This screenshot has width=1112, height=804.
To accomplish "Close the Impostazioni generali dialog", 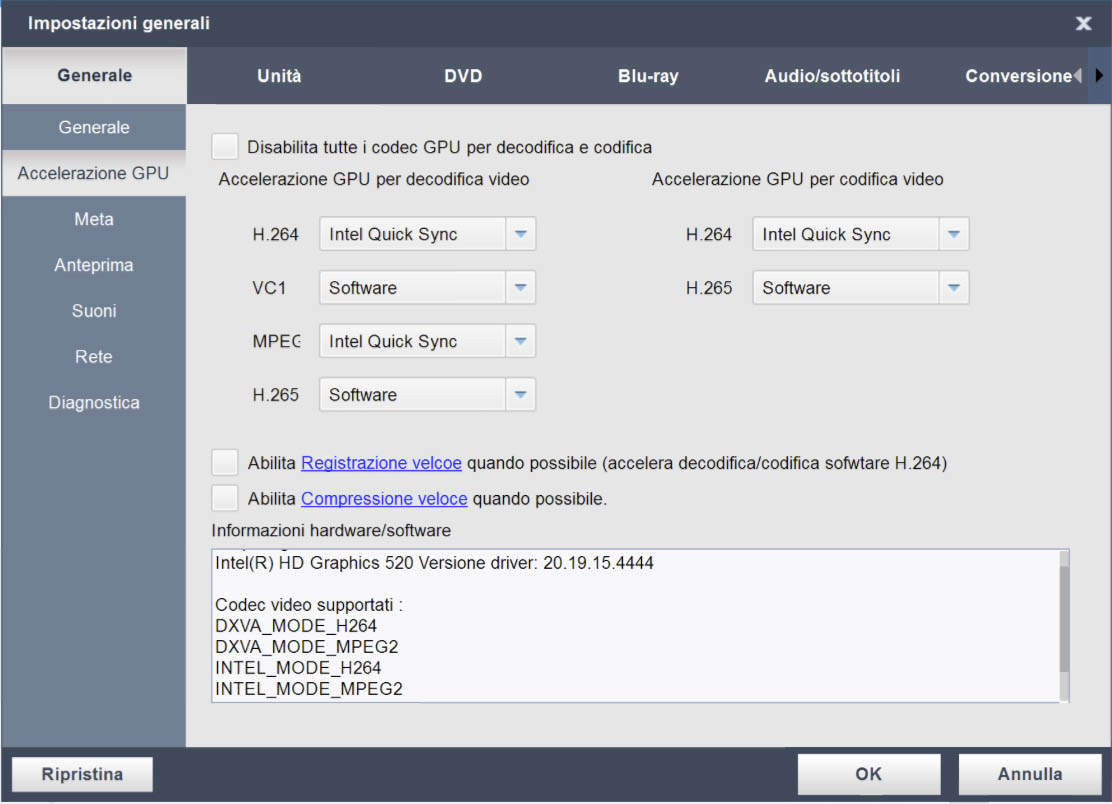I will pyautogui.click(x=1083, y=24).
